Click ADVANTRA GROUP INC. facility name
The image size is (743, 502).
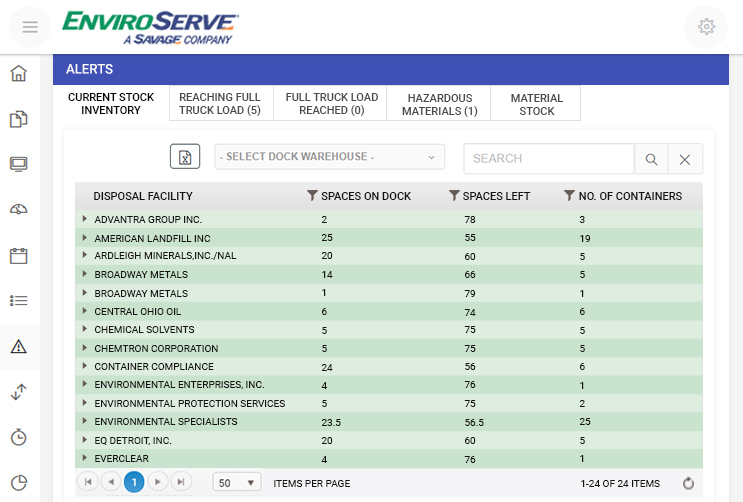148,219
